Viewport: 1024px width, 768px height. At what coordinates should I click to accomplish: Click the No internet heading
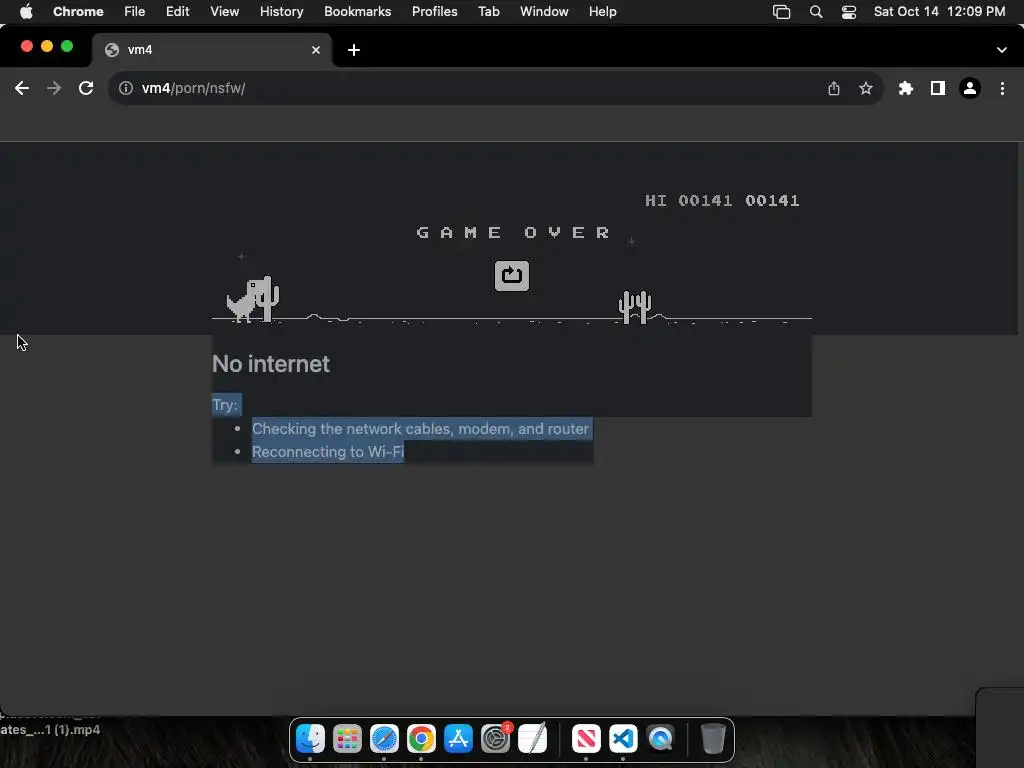pos(271,364)
